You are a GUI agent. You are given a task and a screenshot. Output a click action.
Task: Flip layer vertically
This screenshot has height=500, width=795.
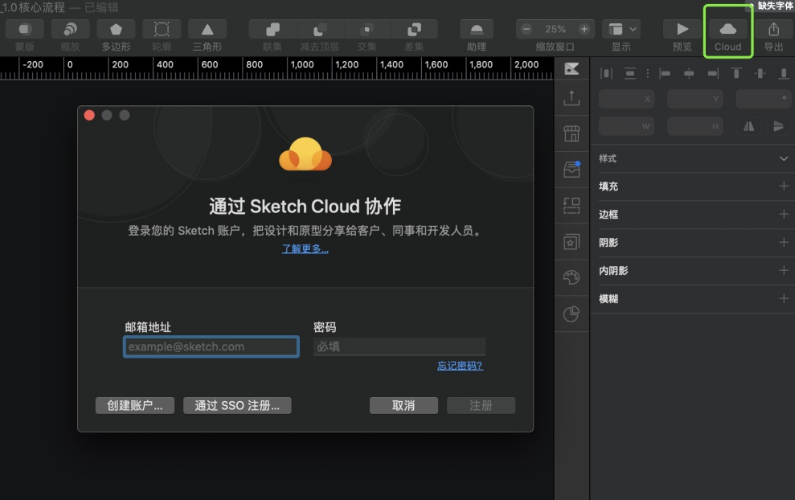click(778, 126)
